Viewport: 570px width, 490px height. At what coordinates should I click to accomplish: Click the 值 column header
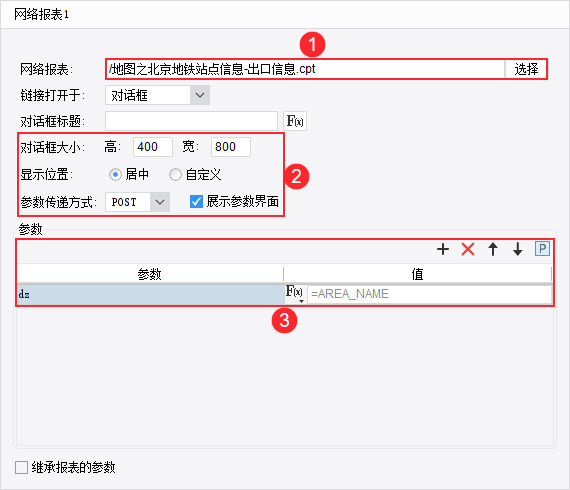[x=417, y=274]
